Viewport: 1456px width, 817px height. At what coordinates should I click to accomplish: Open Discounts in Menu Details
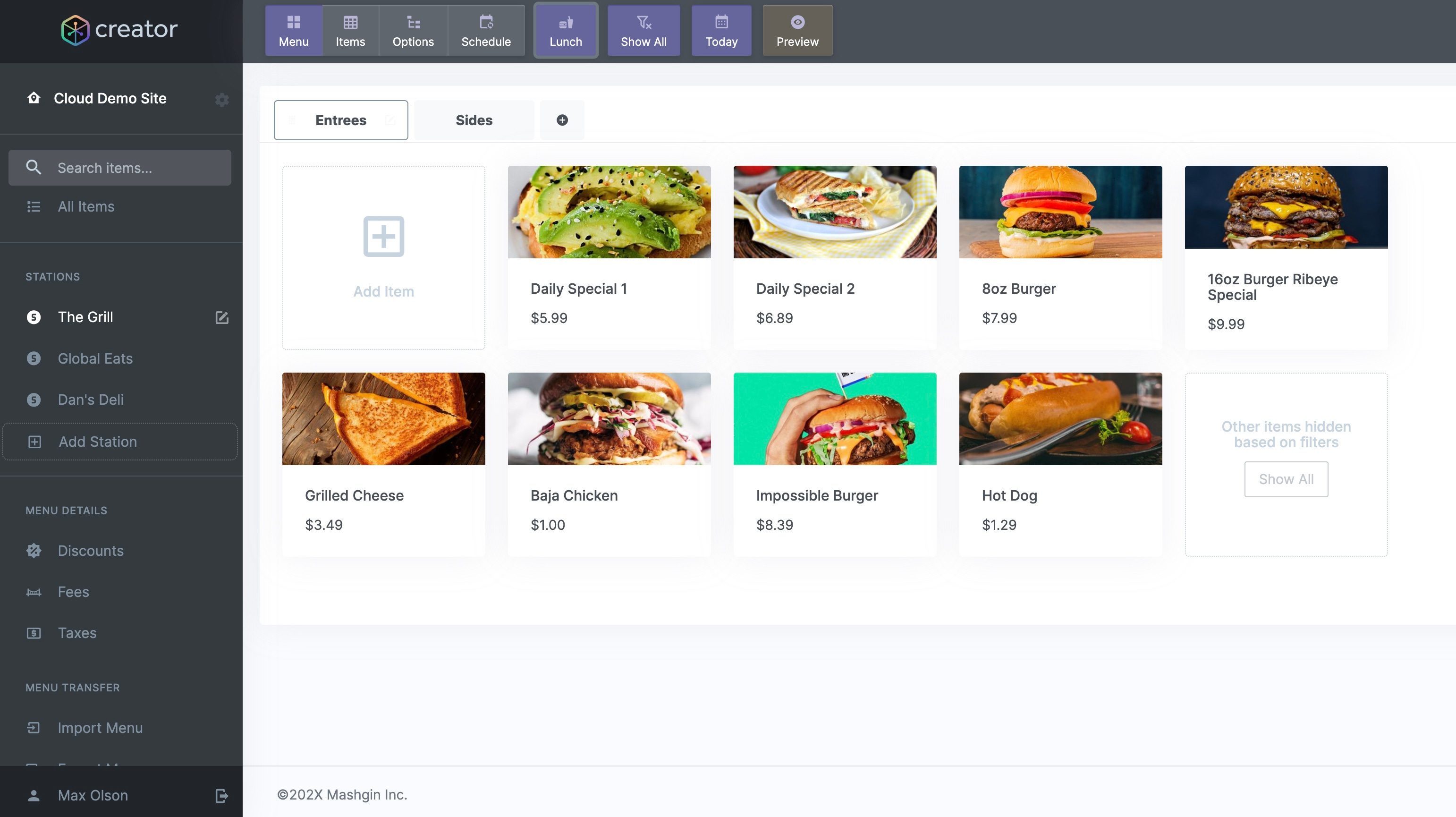pyautogui.click(x=91, y=551)
